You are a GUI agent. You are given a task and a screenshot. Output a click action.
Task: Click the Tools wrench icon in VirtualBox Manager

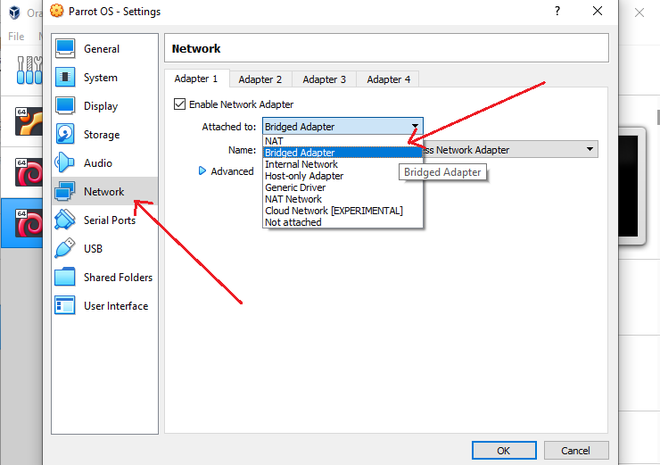pos(29,70)
